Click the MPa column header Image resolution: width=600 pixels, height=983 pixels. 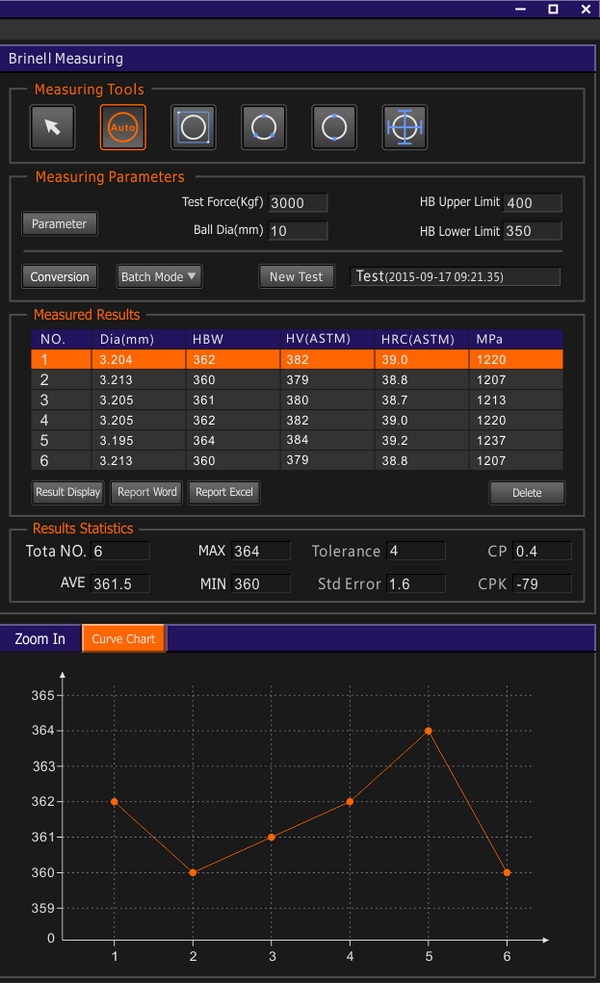(x=517, y=339)
